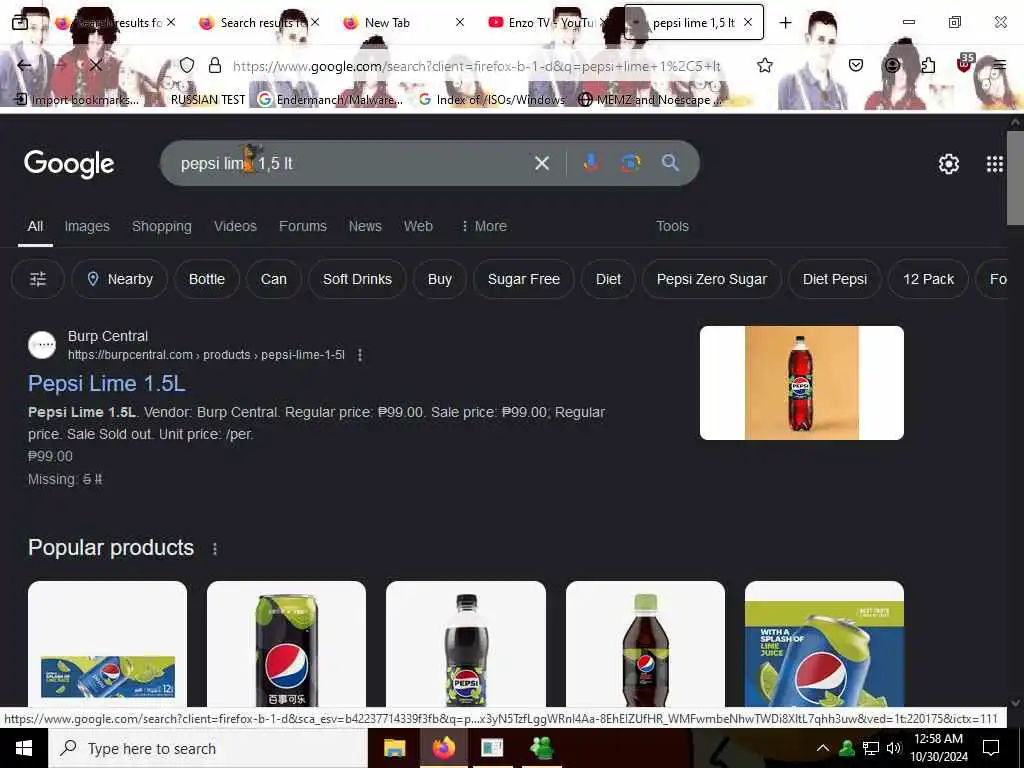Start Google voice search microphone
The width and height of the screenshot is (1024, 768).
591,163
